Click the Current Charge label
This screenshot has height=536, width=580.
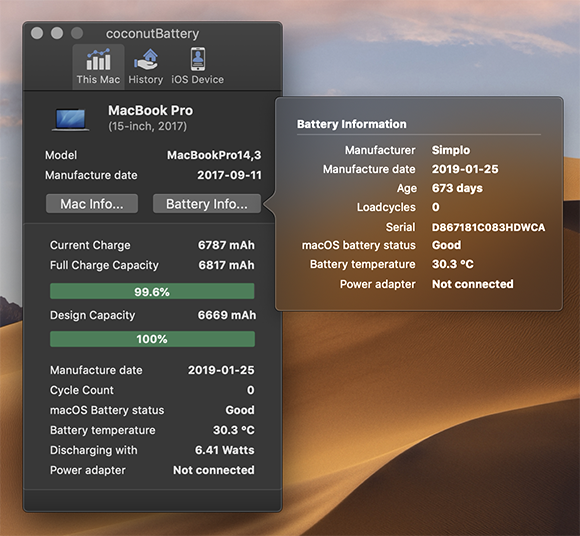coord(90,245)
